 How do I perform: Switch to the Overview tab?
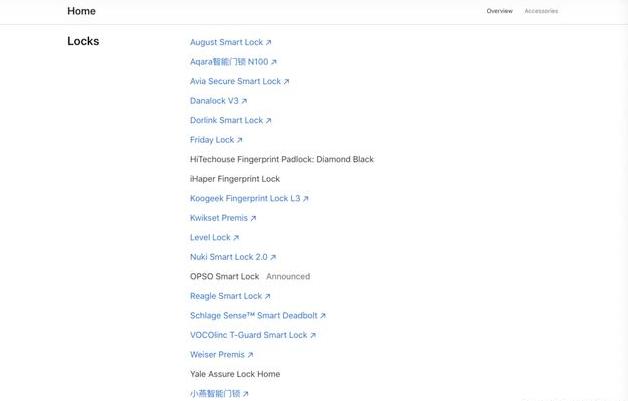point(499,11)
